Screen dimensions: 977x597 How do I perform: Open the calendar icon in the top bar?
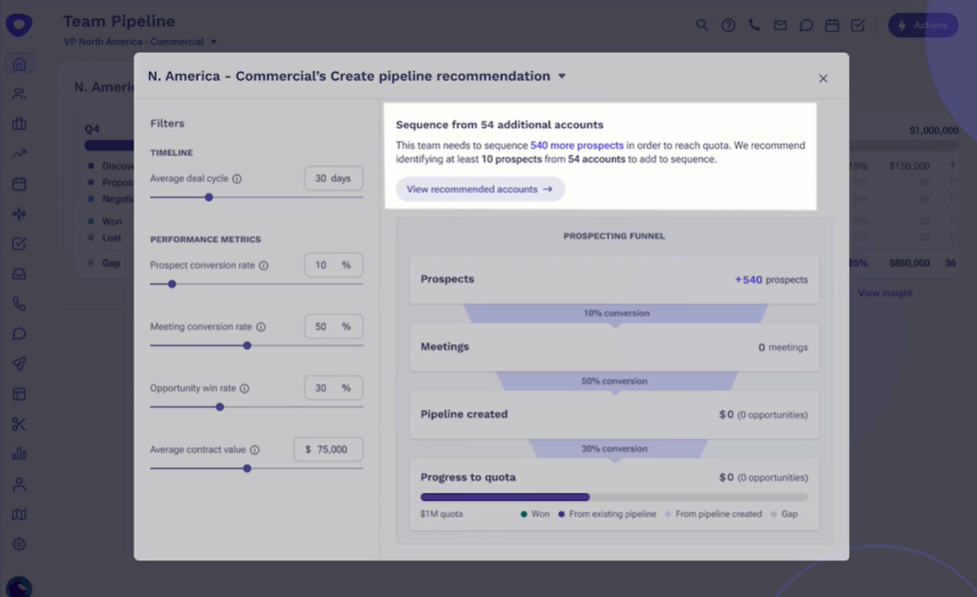coord(832,25)
